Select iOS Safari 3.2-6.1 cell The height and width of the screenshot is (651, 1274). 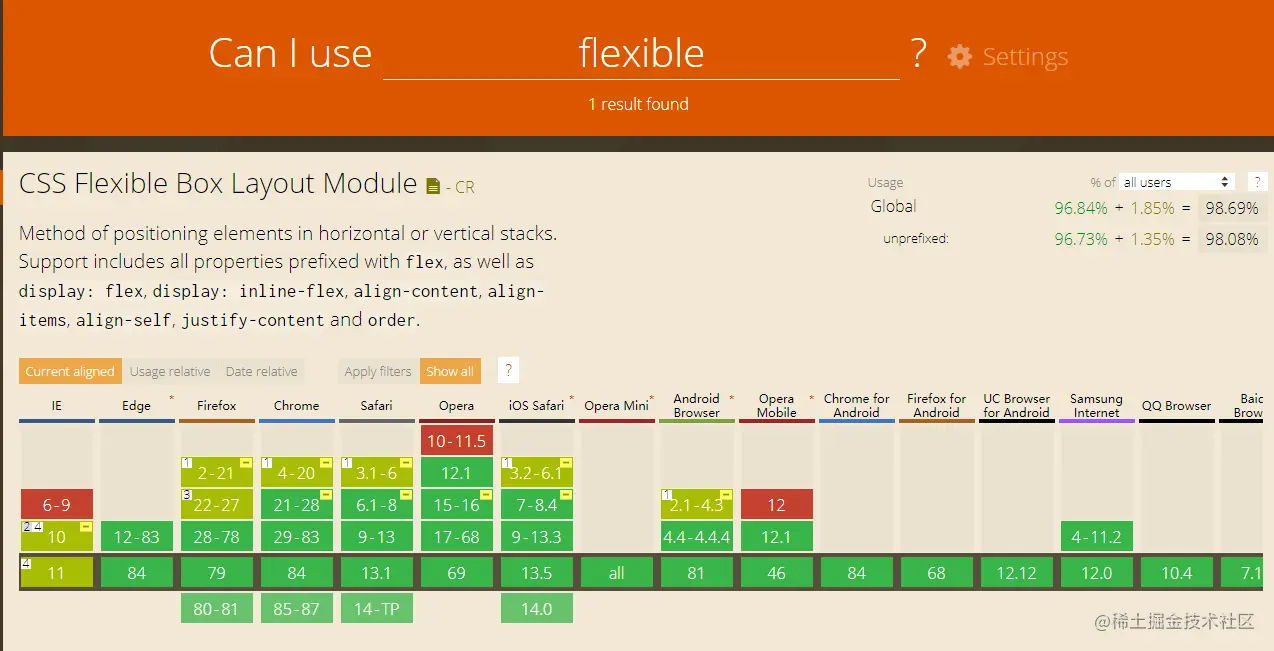coord(537,472)
